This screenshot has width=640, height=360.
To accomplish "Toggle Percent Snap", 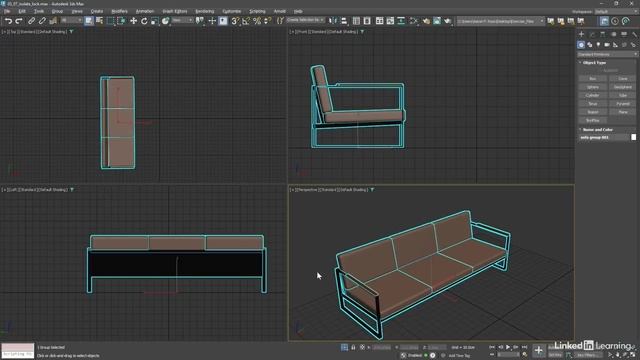I will click(x=257, y=21).
